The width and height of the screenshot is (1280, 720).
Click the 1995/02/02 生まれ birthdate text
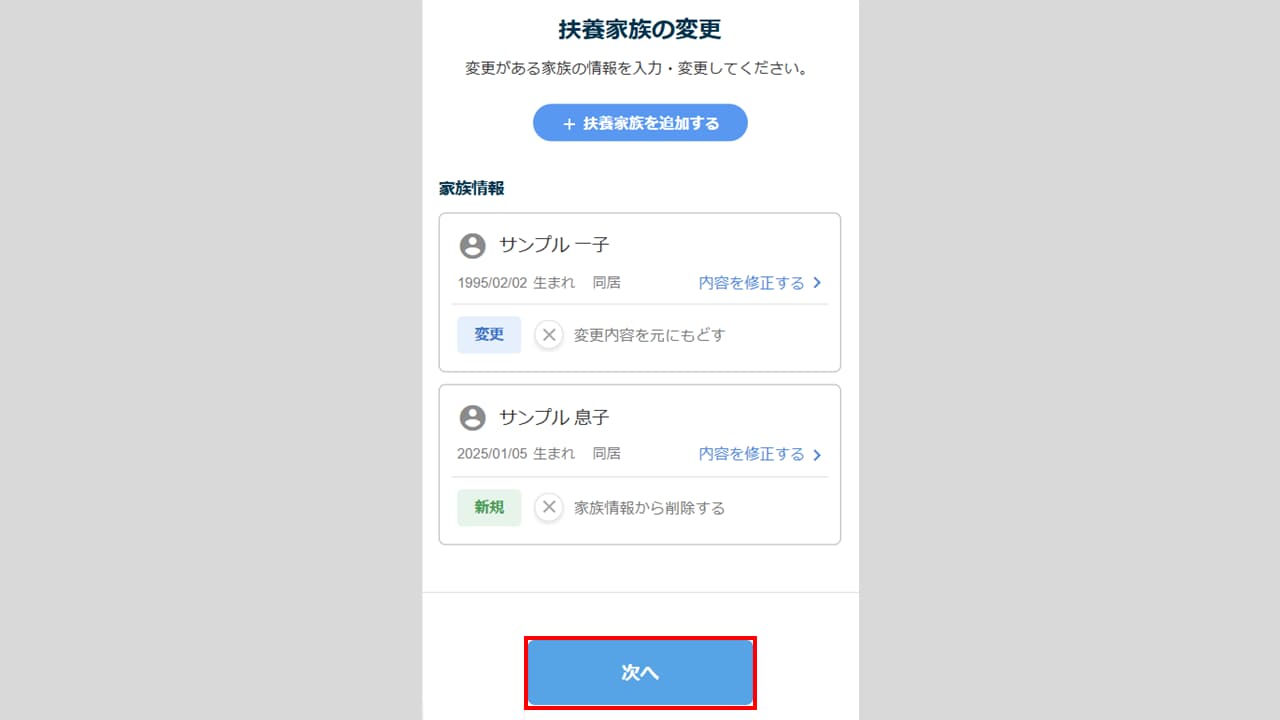tap(516, 283)
